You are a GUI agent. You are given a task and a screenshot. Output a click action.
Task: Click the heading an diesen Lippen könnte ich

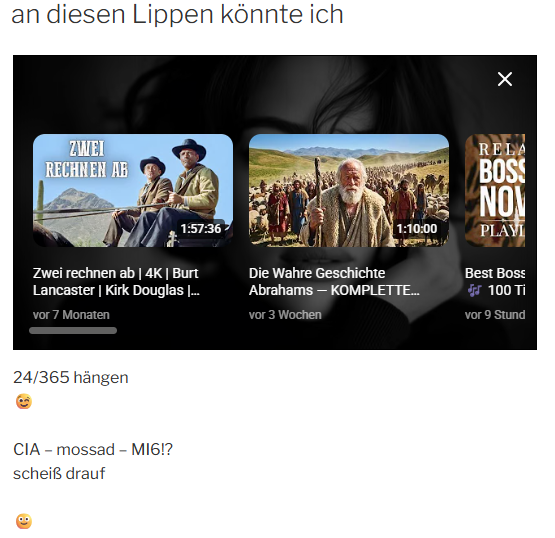pyautogui.click(x=177, y=14)
